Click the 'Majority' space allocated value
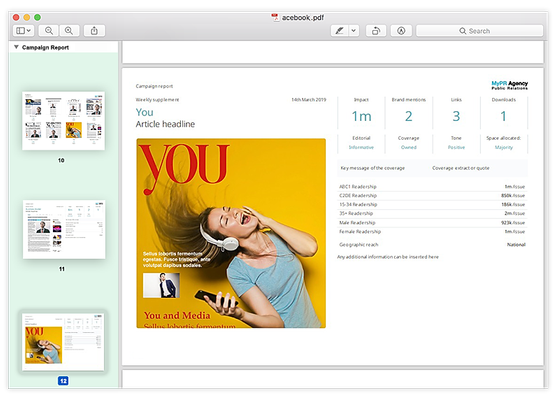The width and height of the screenshot is (559, 400). pyautogui.click(x=504, y=147)
